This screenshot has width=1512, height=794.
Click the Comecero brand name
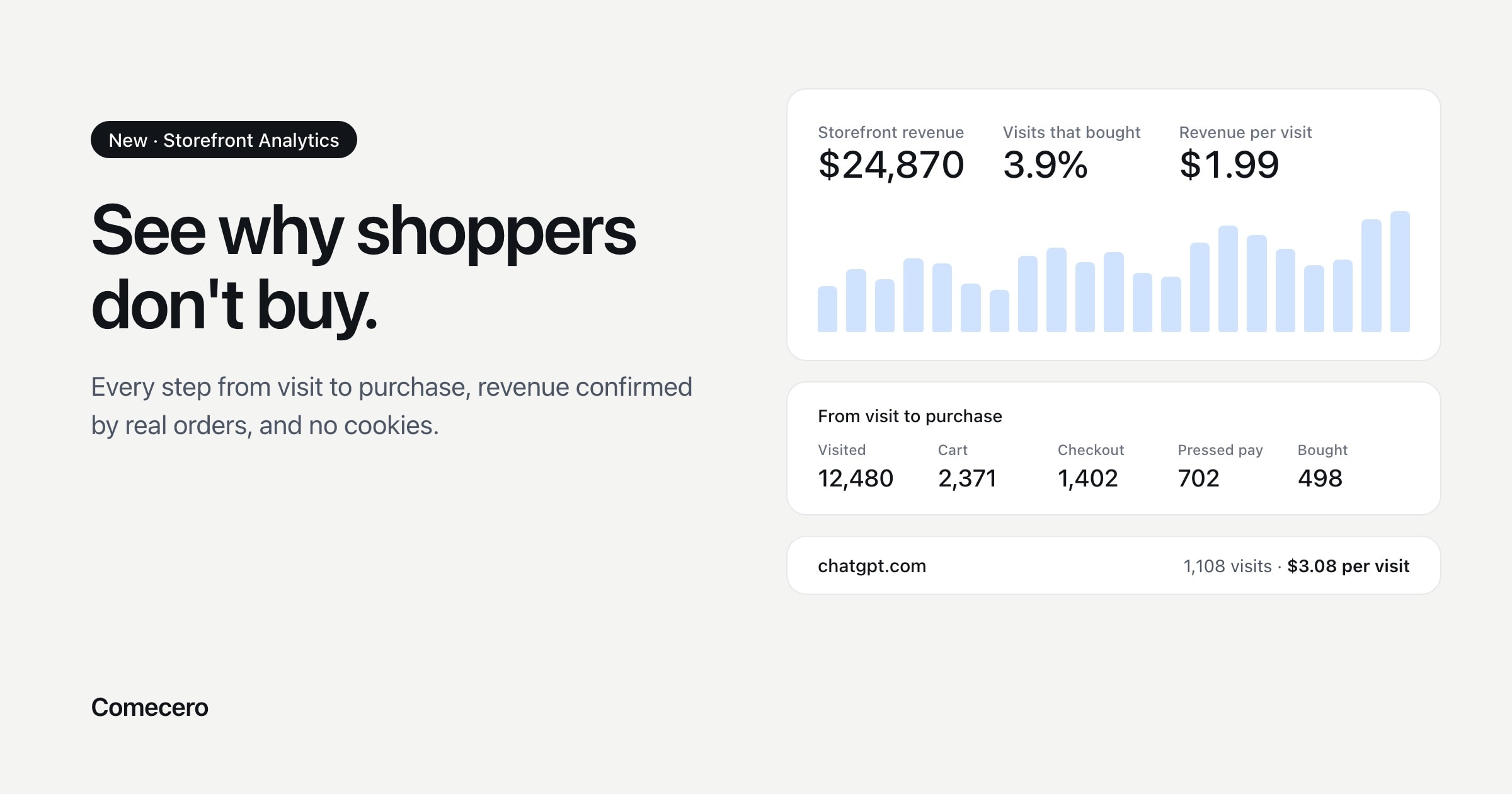[x=149, y=708]
